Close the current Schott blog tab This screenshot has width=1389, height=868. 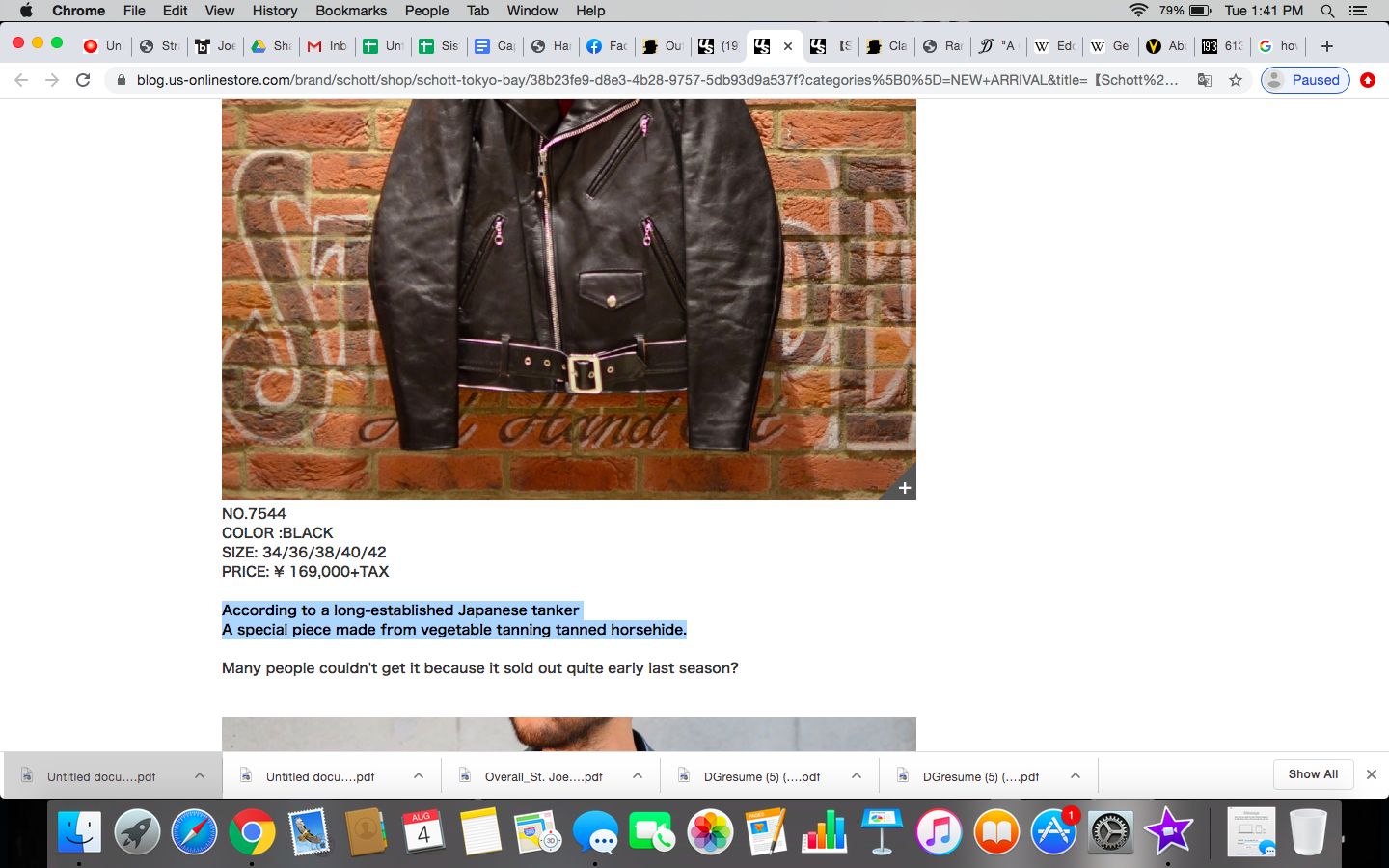coord(788,45)
